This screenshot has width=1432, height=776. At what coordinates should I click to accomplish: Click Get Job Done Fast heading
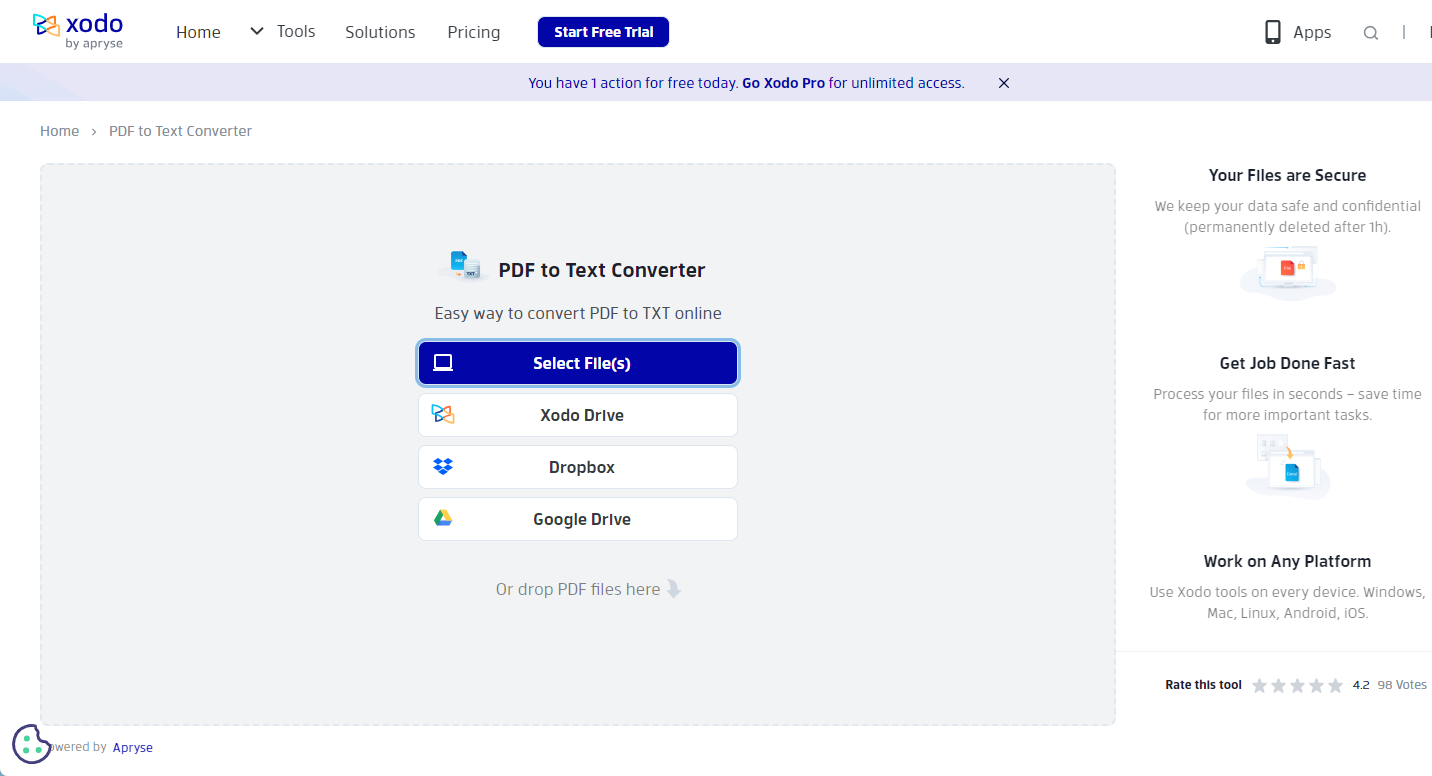click(x=1287, y=363)
